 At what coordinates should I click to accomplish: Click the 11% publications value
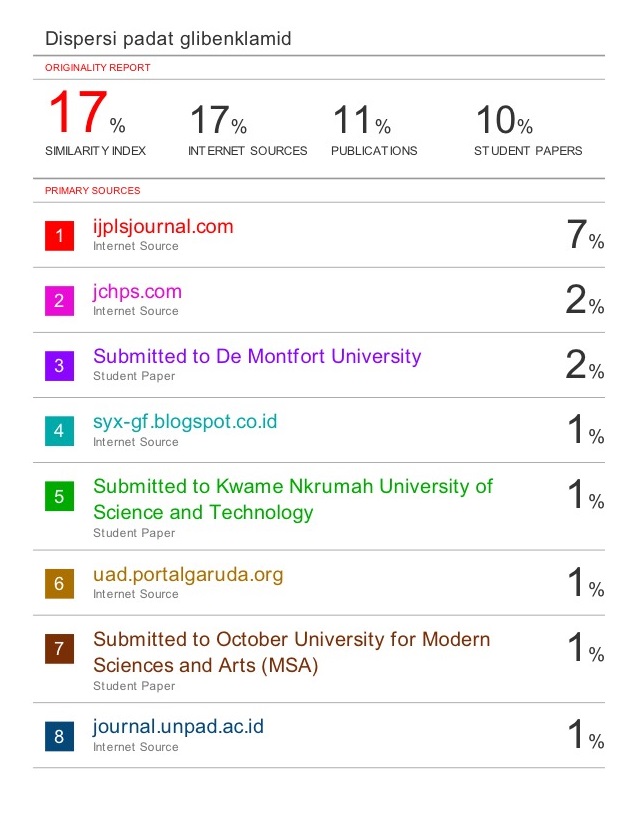(362, 120)
